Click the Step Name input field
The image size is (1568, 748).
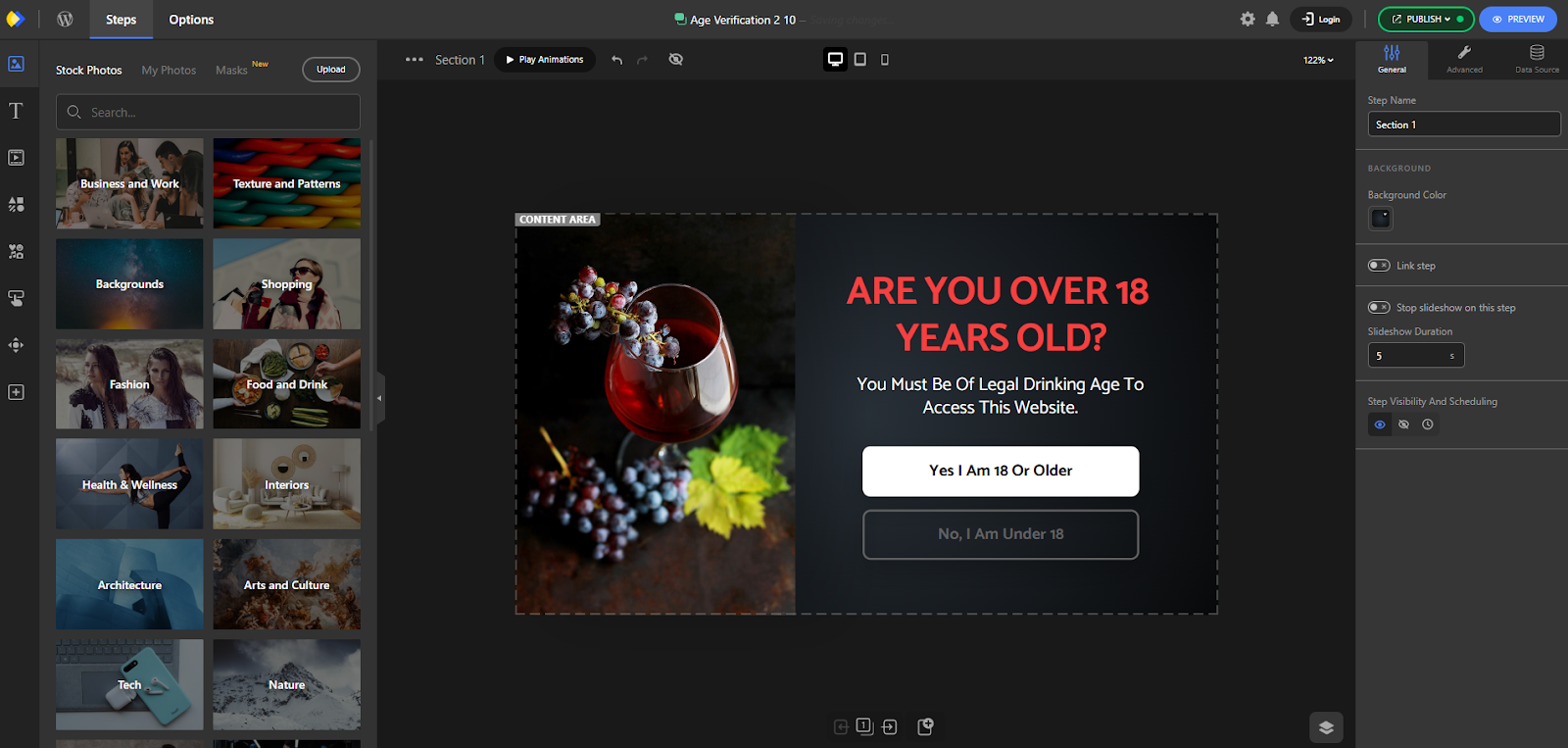(x=1464, y=125)
